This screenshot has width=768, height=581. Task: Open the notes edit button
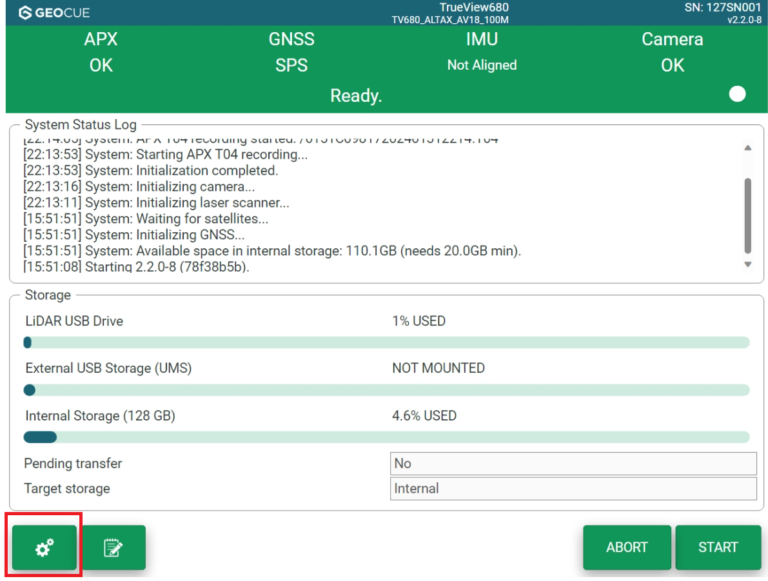click(114, 547)
